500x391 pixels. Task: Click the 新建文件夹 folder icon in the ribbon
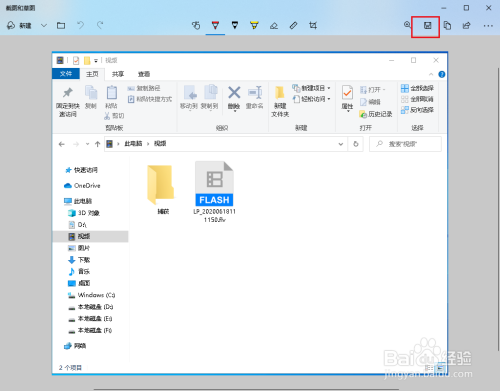click(280, 92)
